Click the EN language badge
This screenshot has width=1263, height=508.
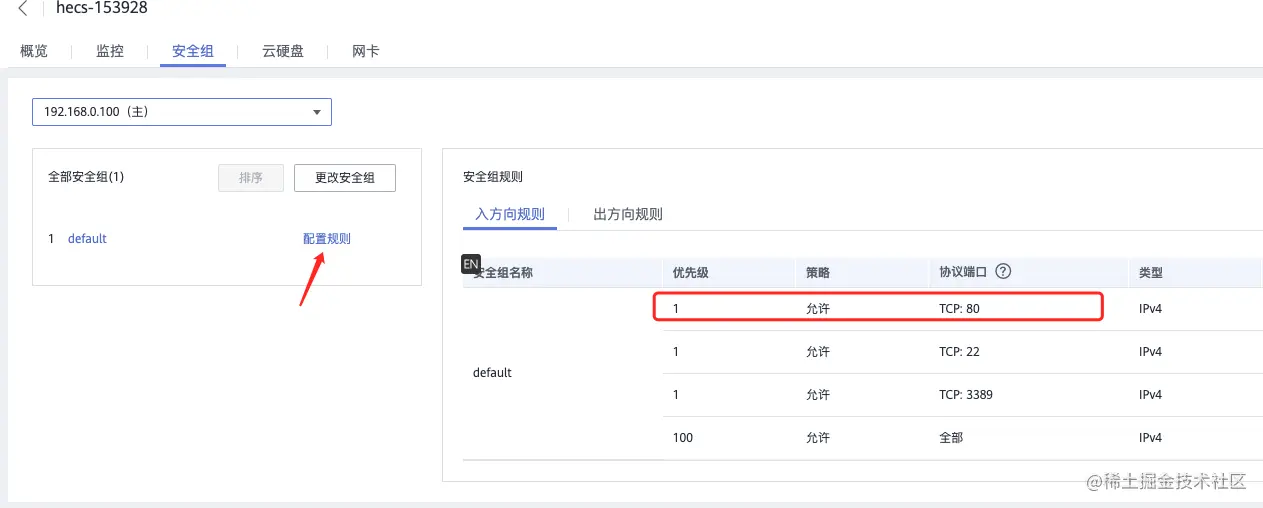click(x=471, y=264)
